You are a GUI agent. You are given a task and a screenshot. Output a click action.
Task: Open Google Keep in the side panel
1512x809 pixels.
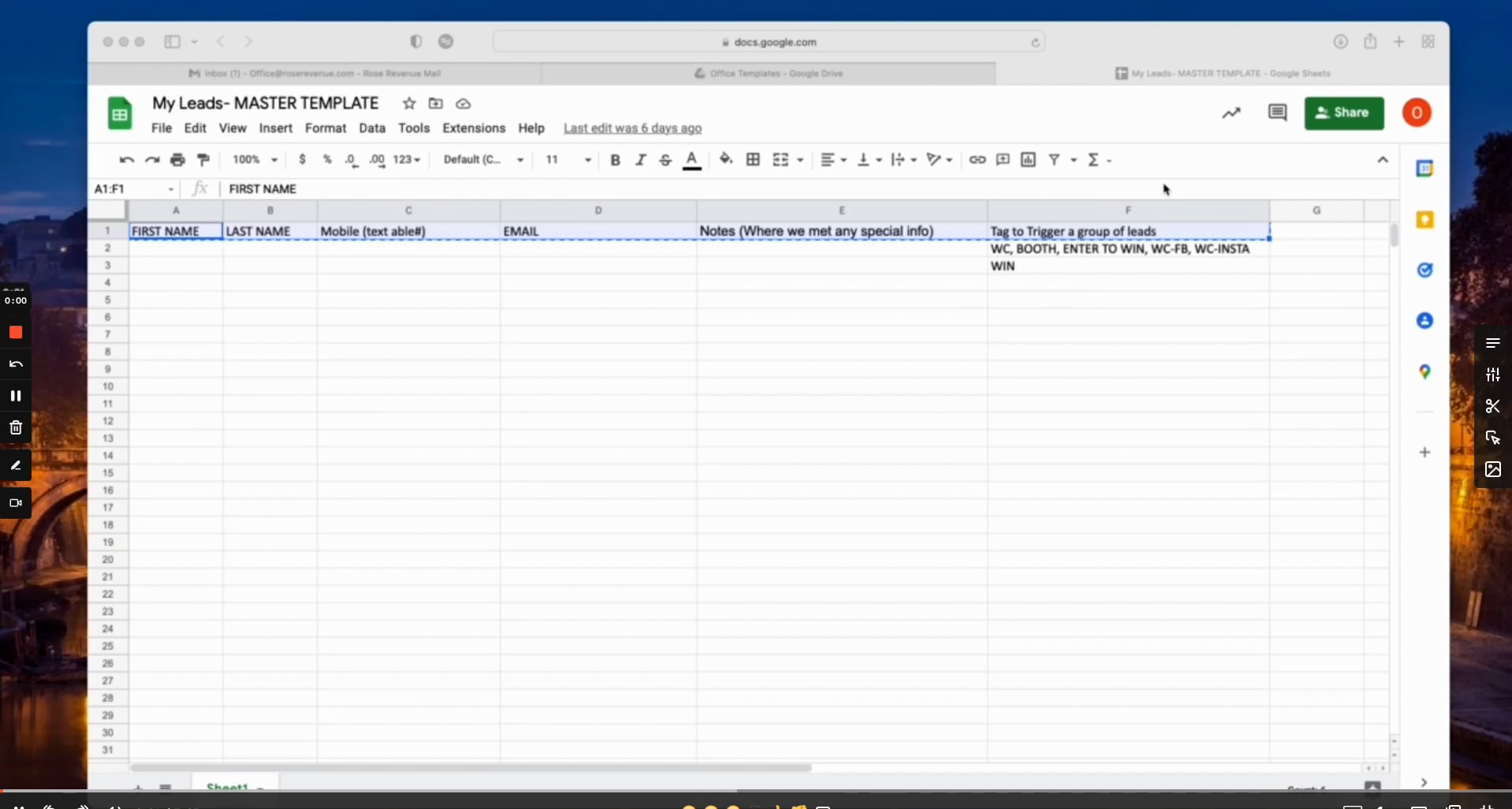1425,220
